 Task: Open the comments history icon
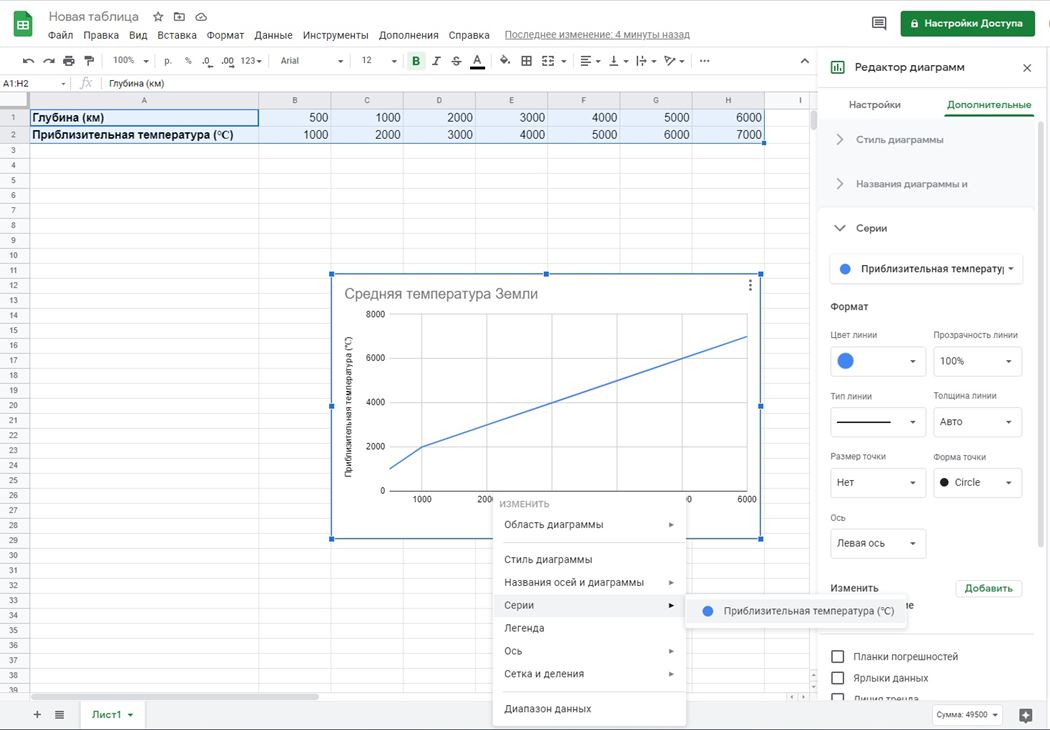click(879, 23)
